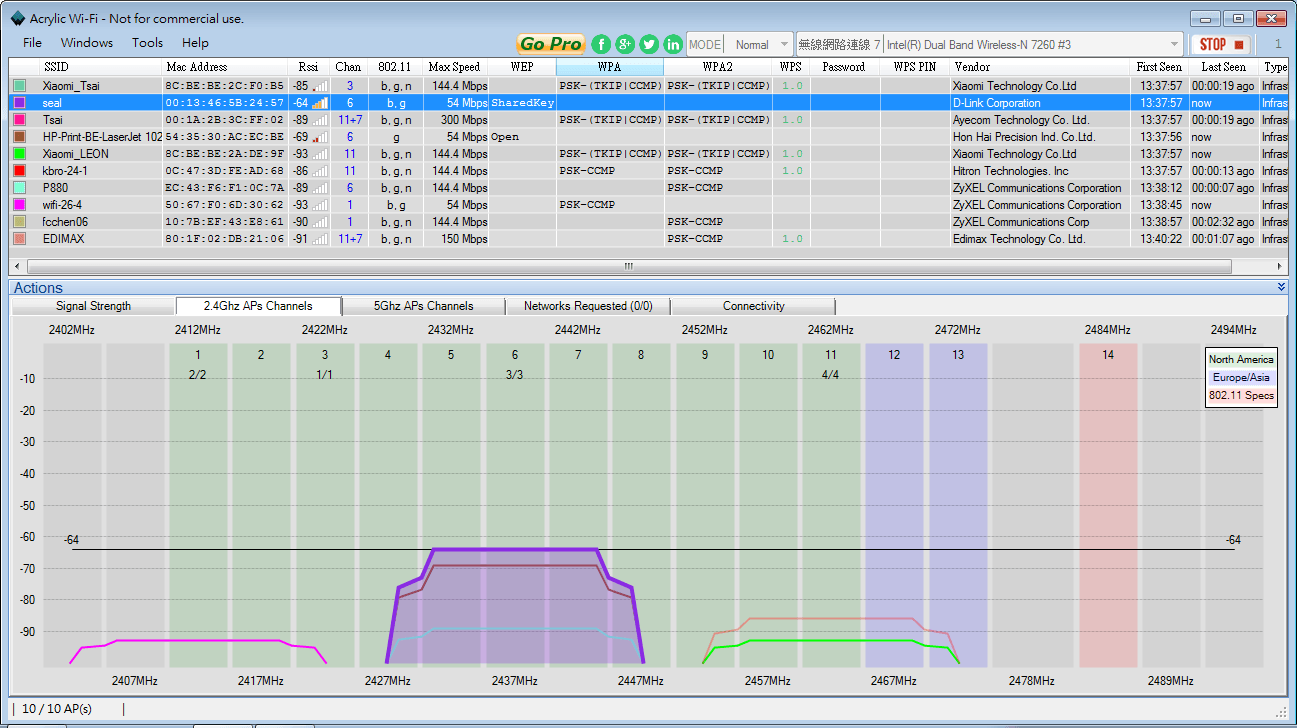The image size is (1297, 728).
Task: Open the Tools menu
Action: (147, 43)
